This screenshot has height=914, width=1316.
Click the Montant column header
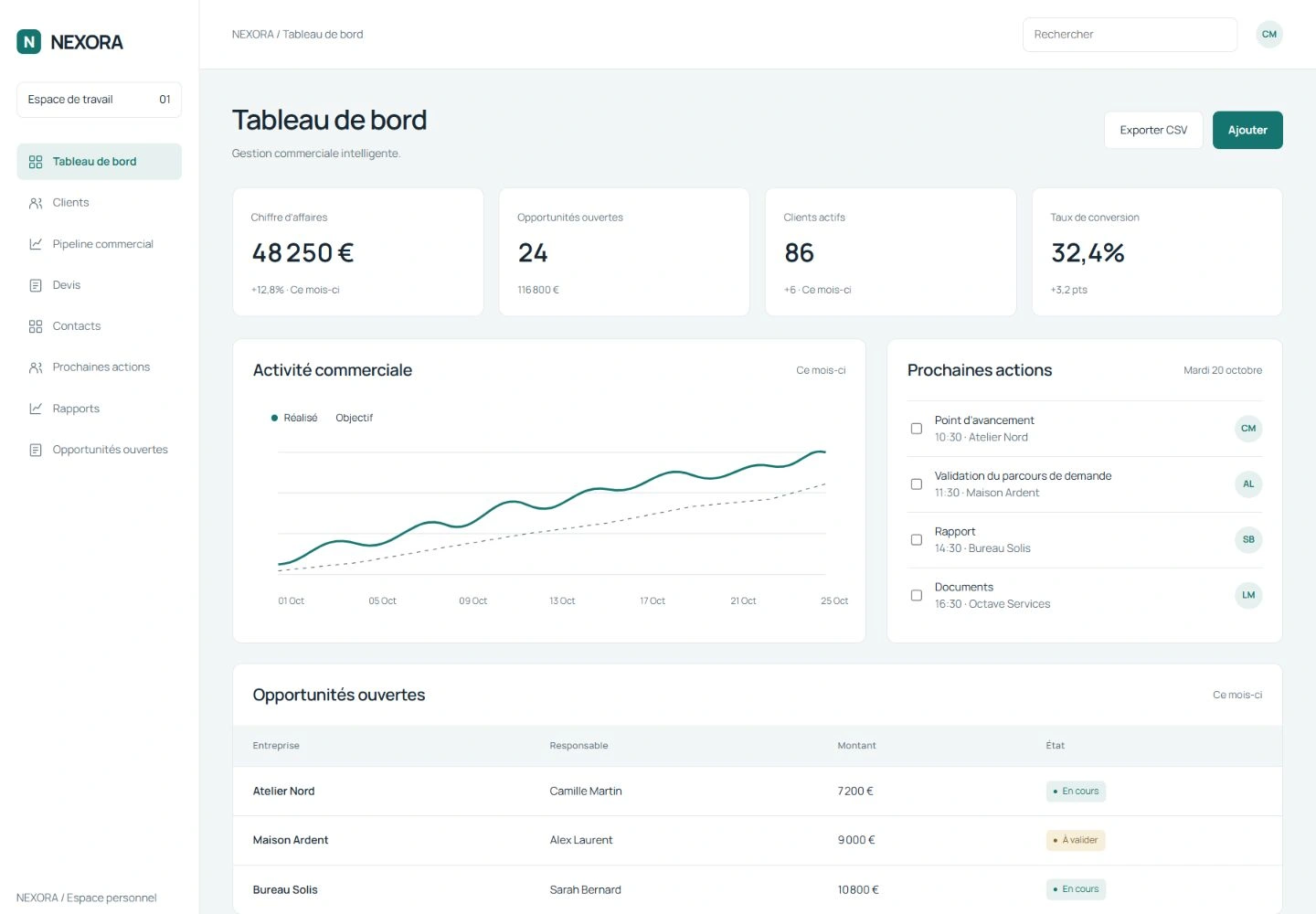coord(856,746)
